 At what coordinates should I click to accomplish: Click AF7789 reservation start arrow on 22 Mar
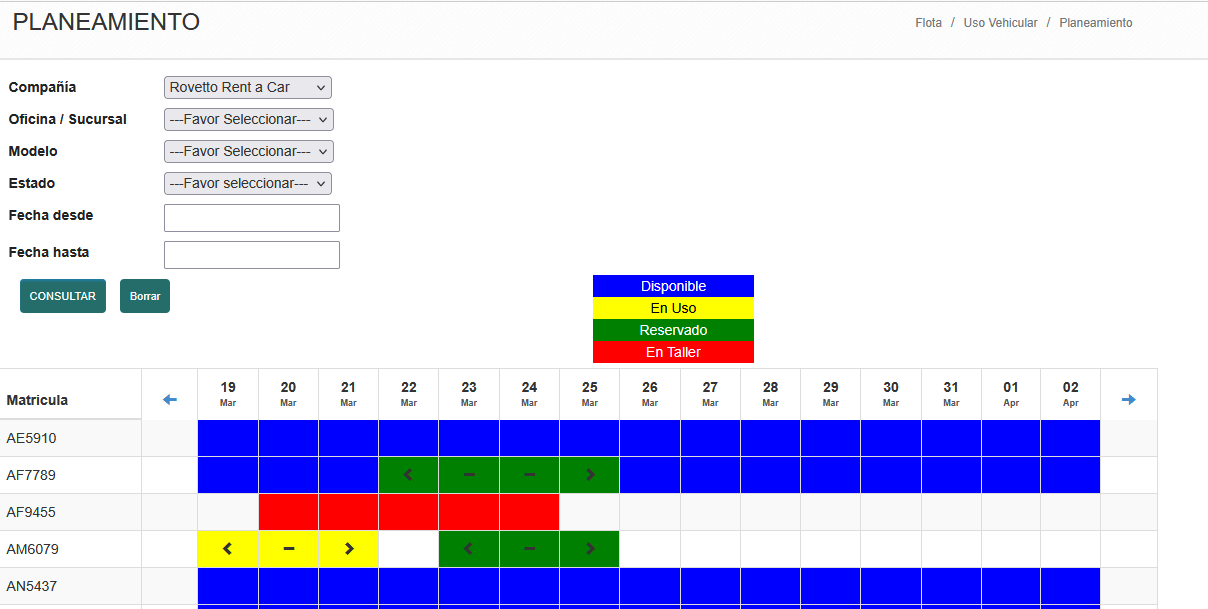[x=408, y=475]
